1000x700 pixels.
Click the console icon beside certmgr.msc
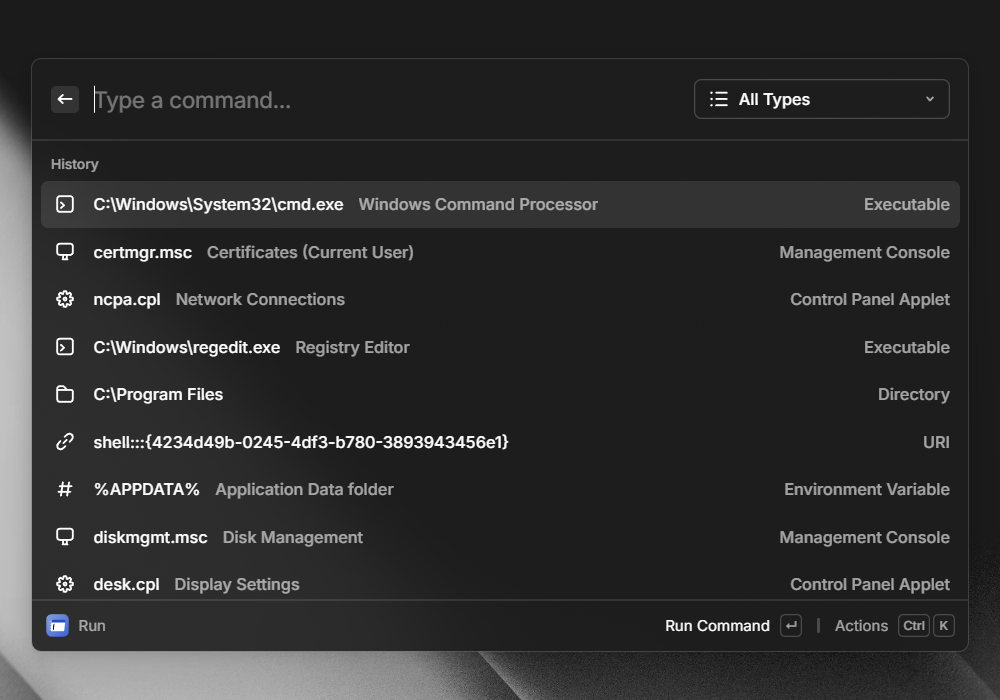point(65,252)
